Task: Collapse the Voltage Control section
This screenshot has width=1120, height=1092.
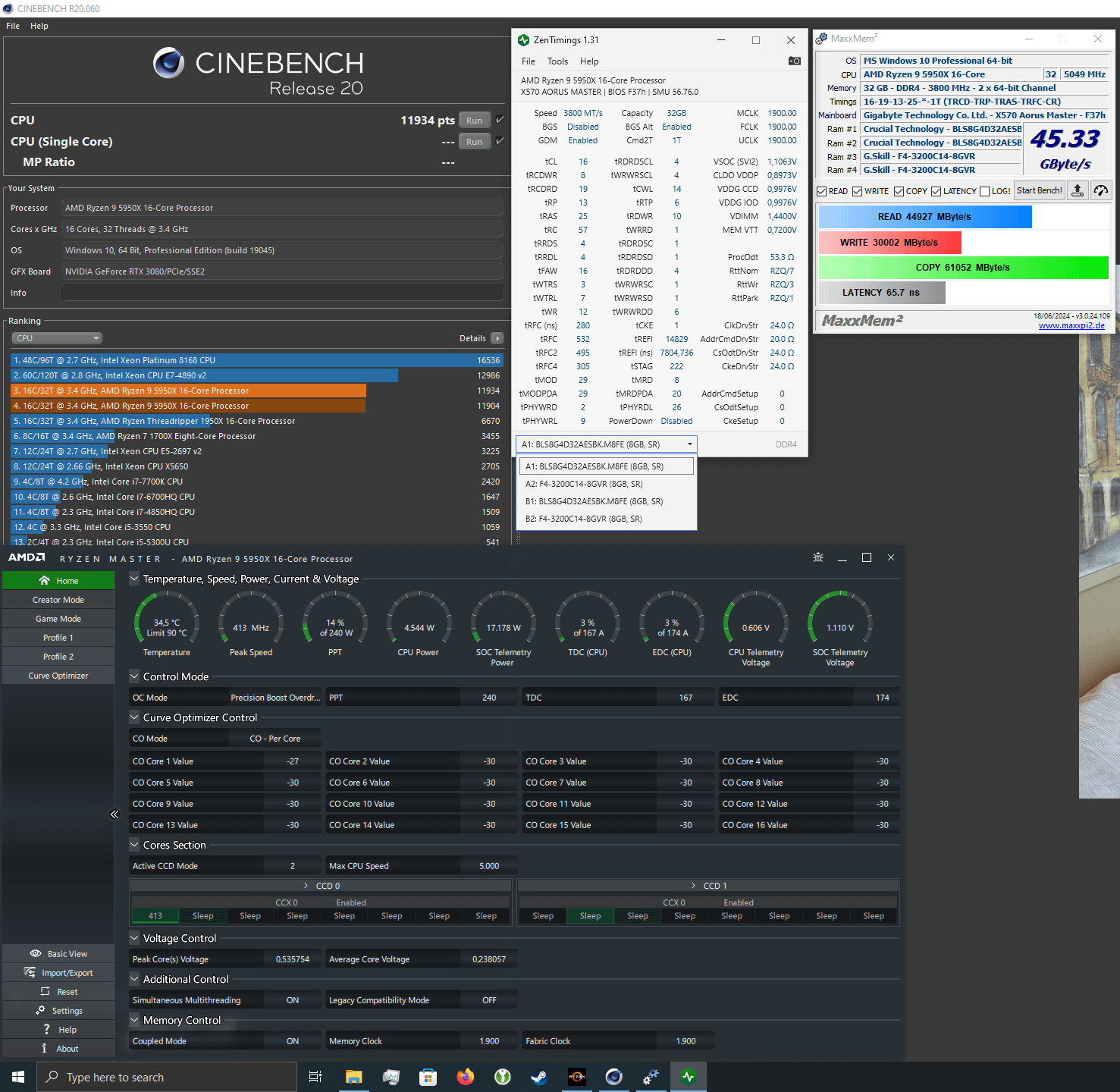Action: tap(134, 938)
